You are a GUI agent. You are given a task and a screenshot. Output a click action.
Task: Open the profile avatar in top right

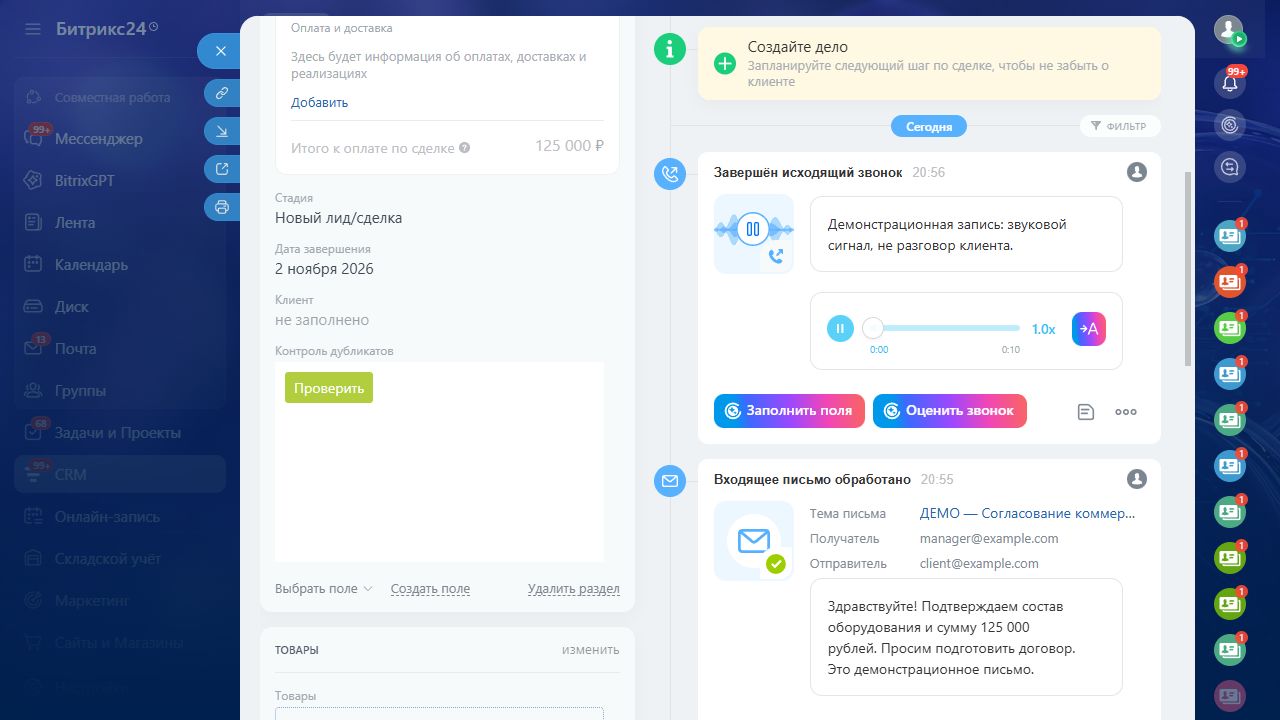pos(1229,29)
